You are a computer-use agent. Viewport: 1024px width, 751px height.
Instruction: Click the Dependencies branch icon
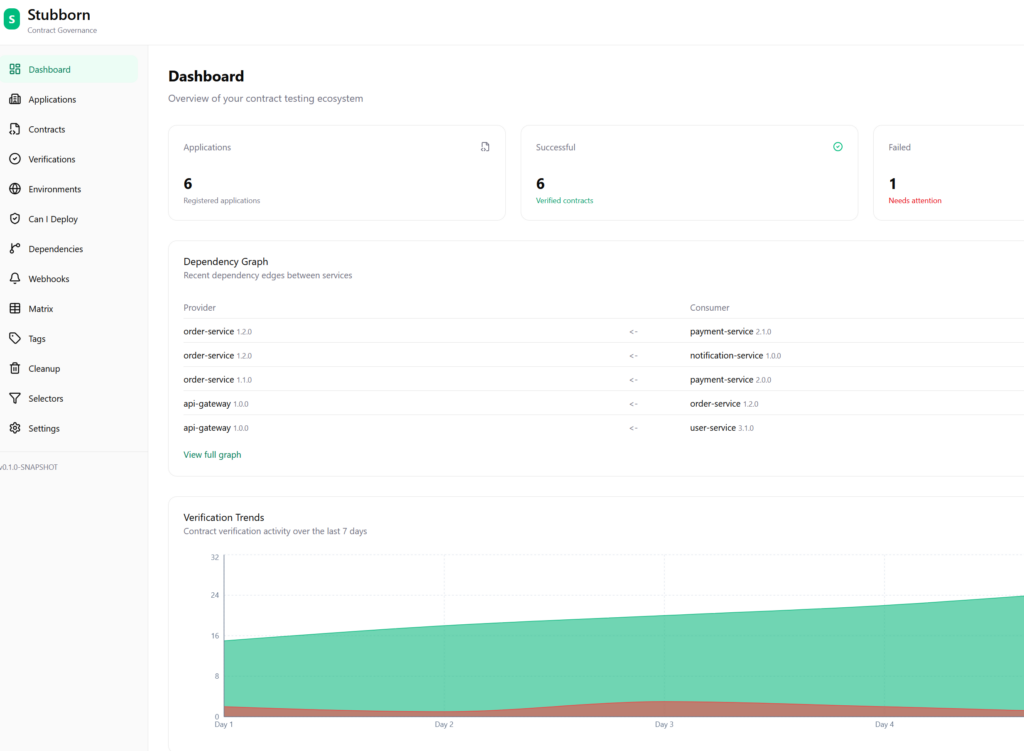coord(15,249)
